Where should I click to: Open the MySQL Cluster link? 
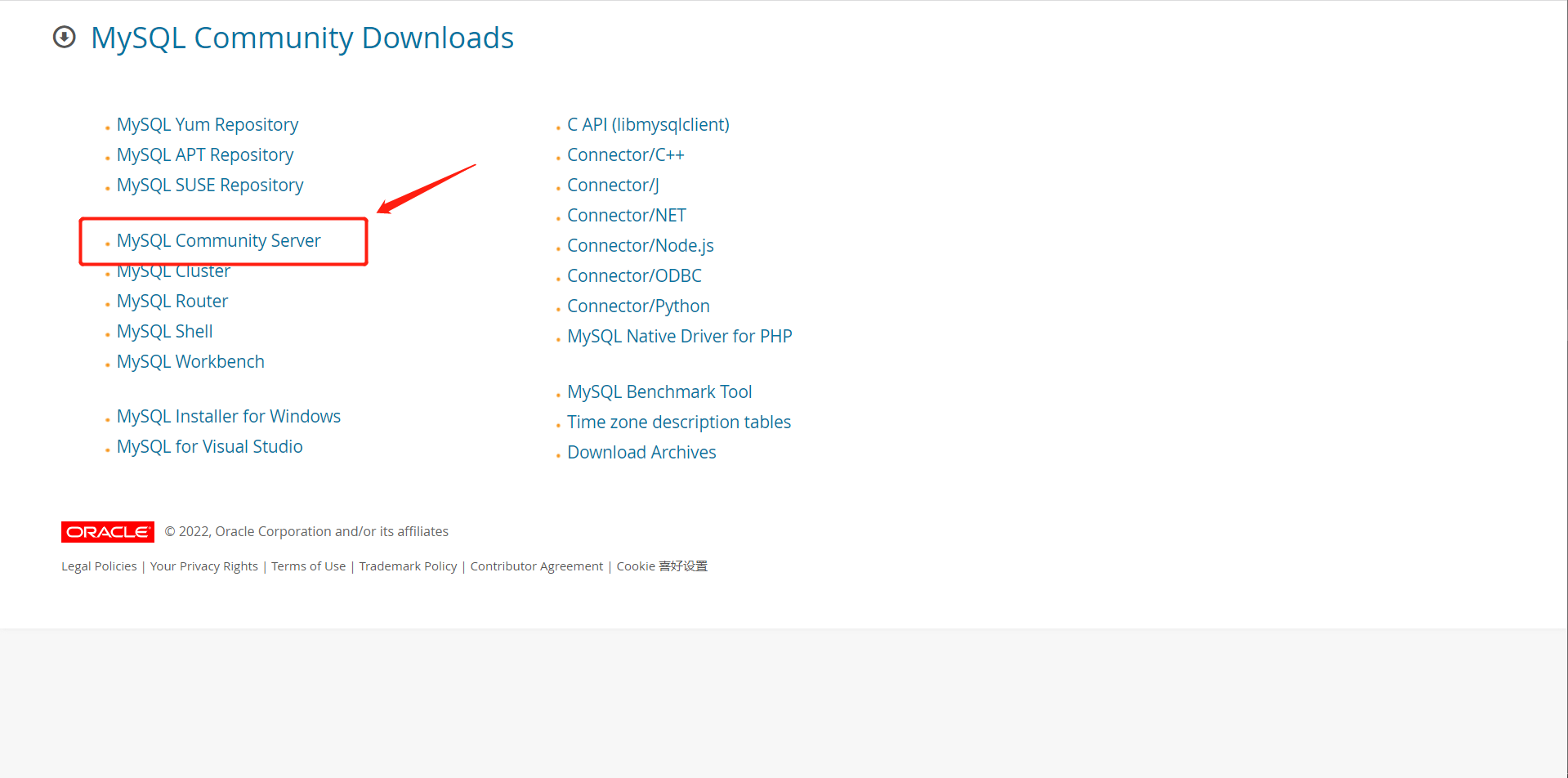coord(174,271)
